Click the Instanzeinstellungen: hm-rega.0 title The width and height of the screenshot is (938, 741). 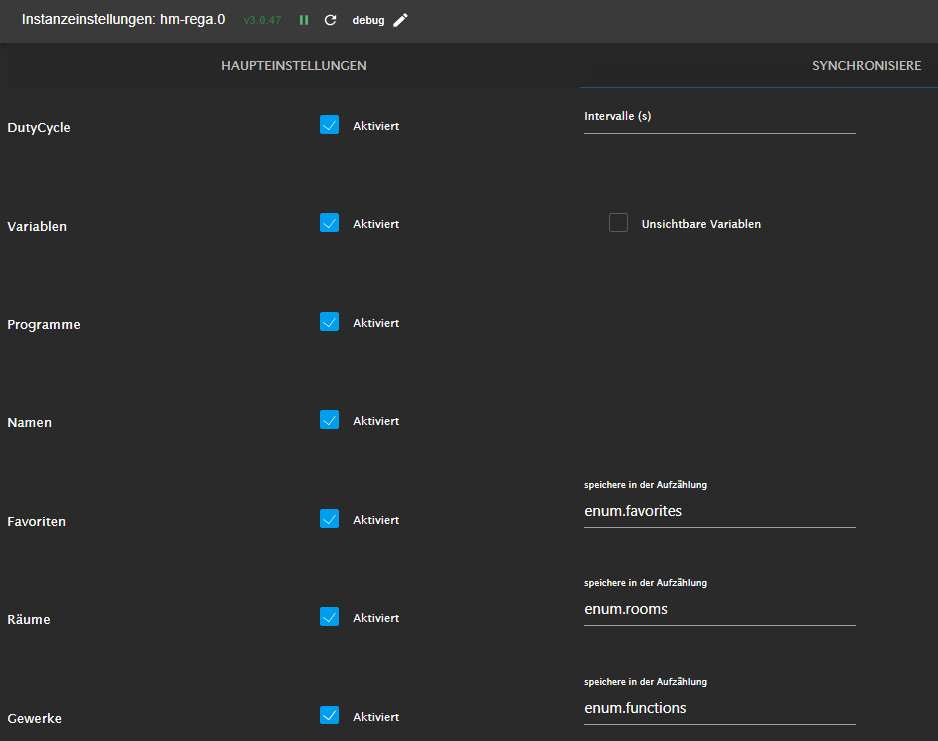click(x=123, y=20)
